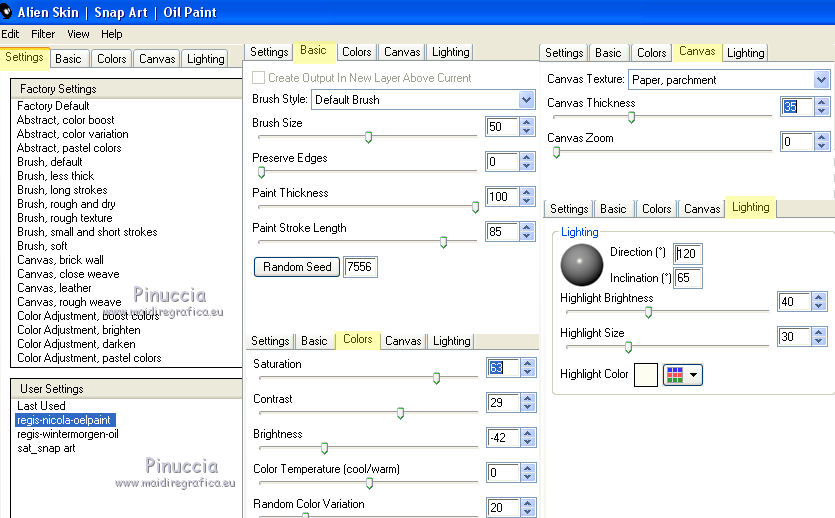Viewport: 835px width, 518px height.
Task: Click the Random Seed value field 7556
Action: (360, 267)
